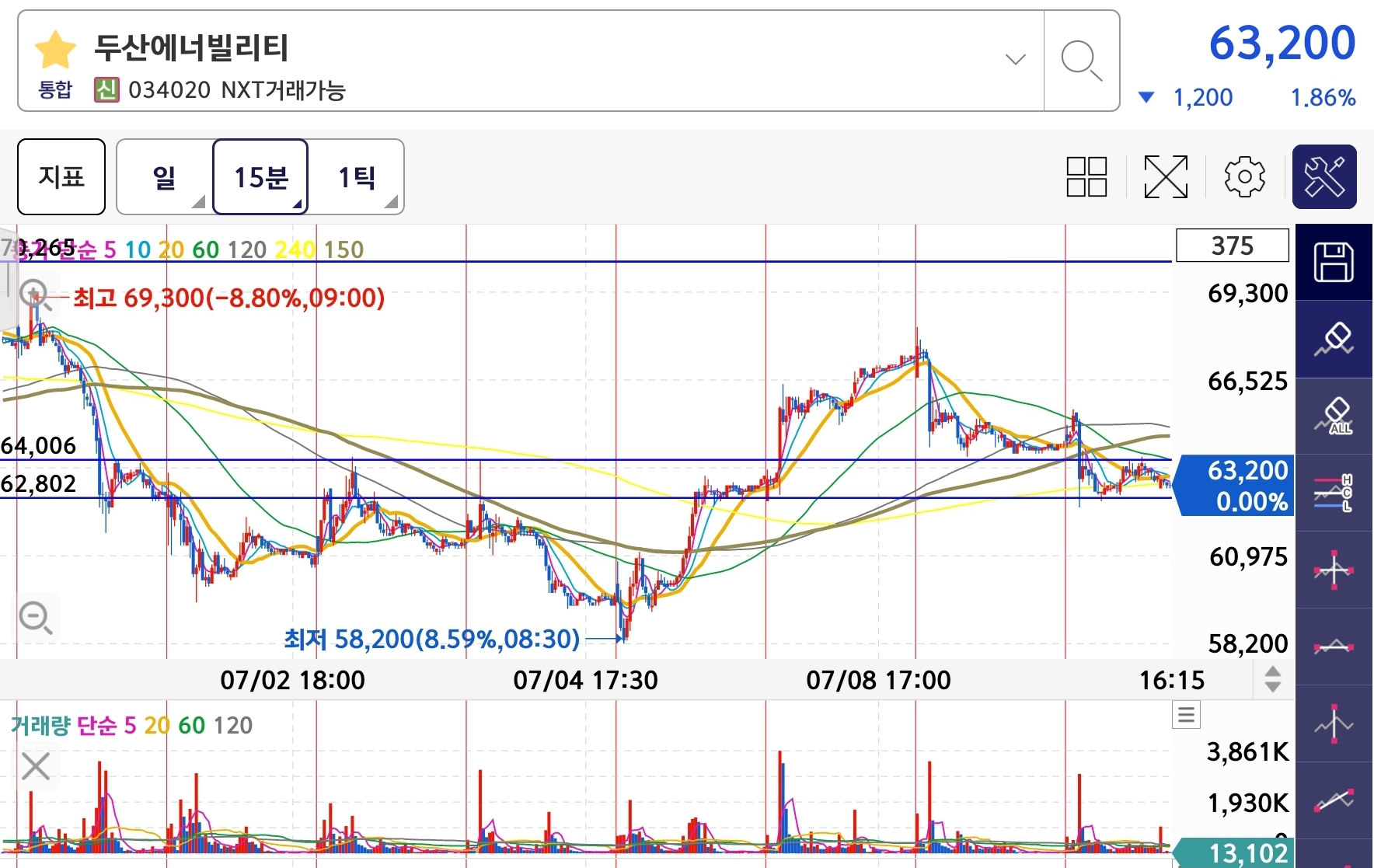Adjust price scale with up-down arrows
The height and width of the screenshot is (868, 1374).
1272,679
